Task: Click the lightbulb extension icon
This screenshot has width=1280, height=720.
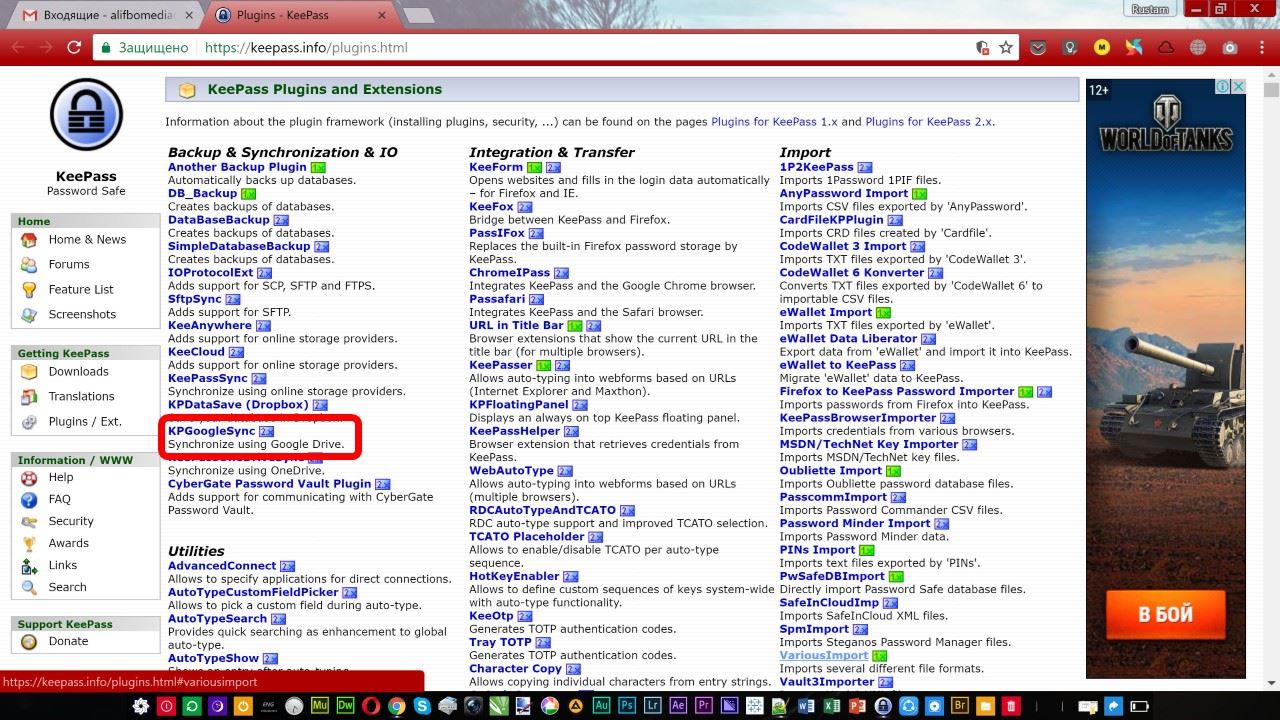Action: (1070, 47)
